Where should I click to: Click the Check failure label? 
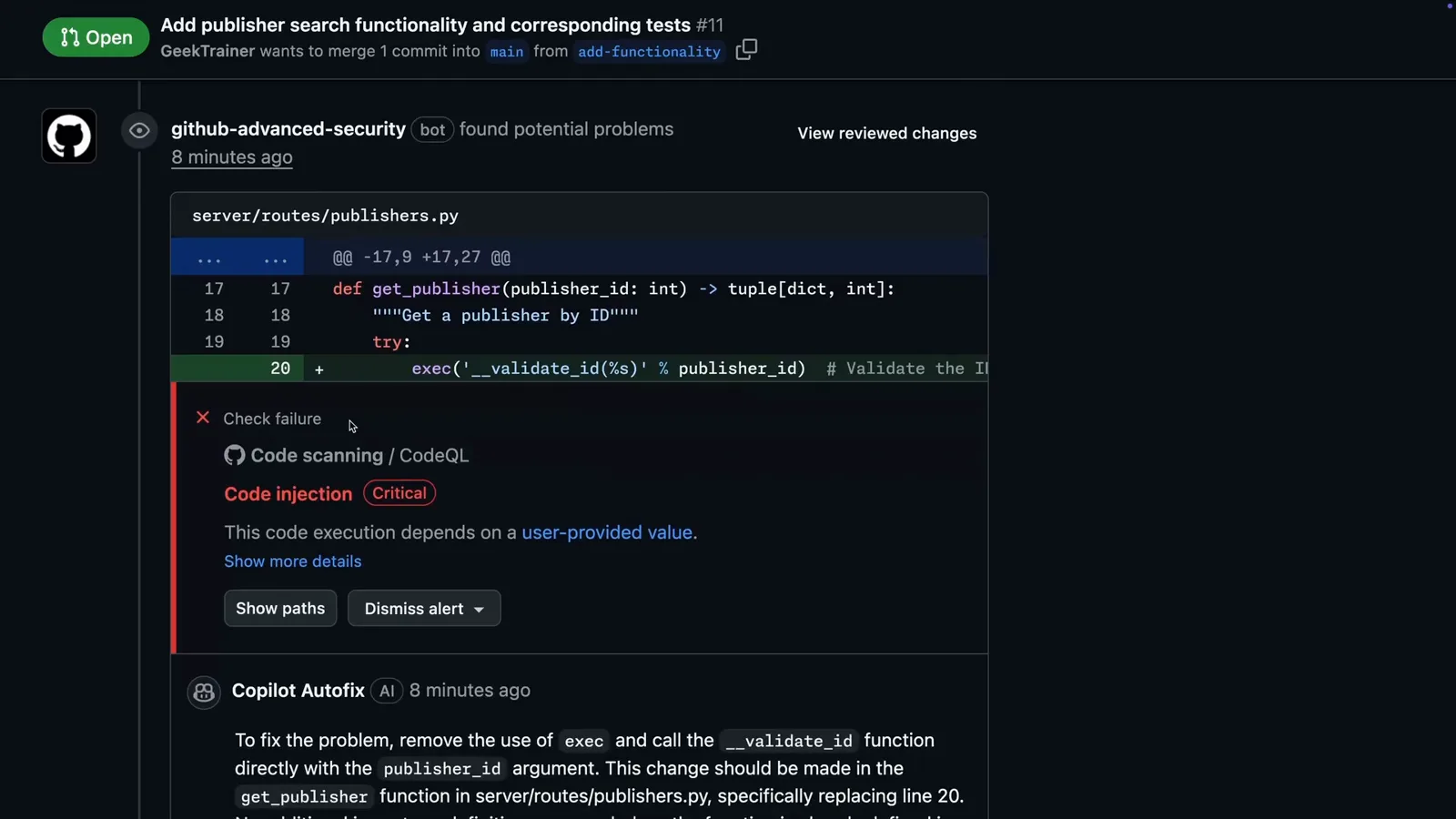pos(272,419)
